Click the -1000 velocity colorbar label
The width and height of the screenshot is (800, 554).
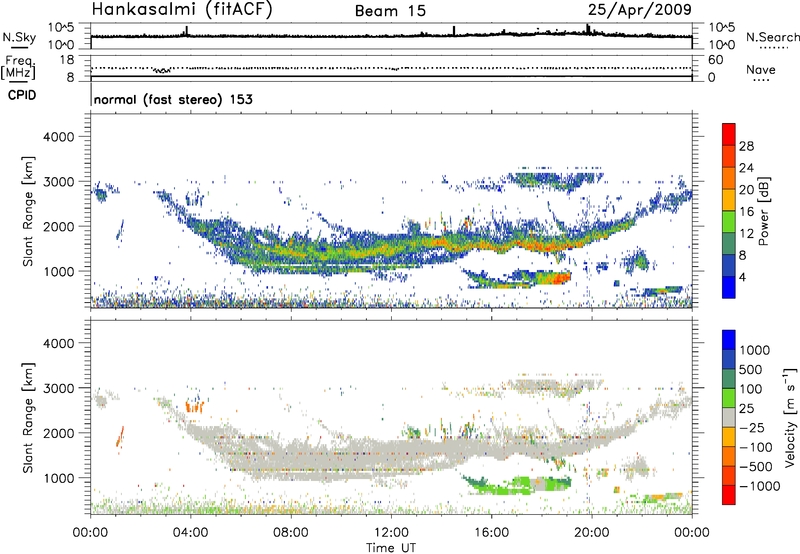(760, 486)
